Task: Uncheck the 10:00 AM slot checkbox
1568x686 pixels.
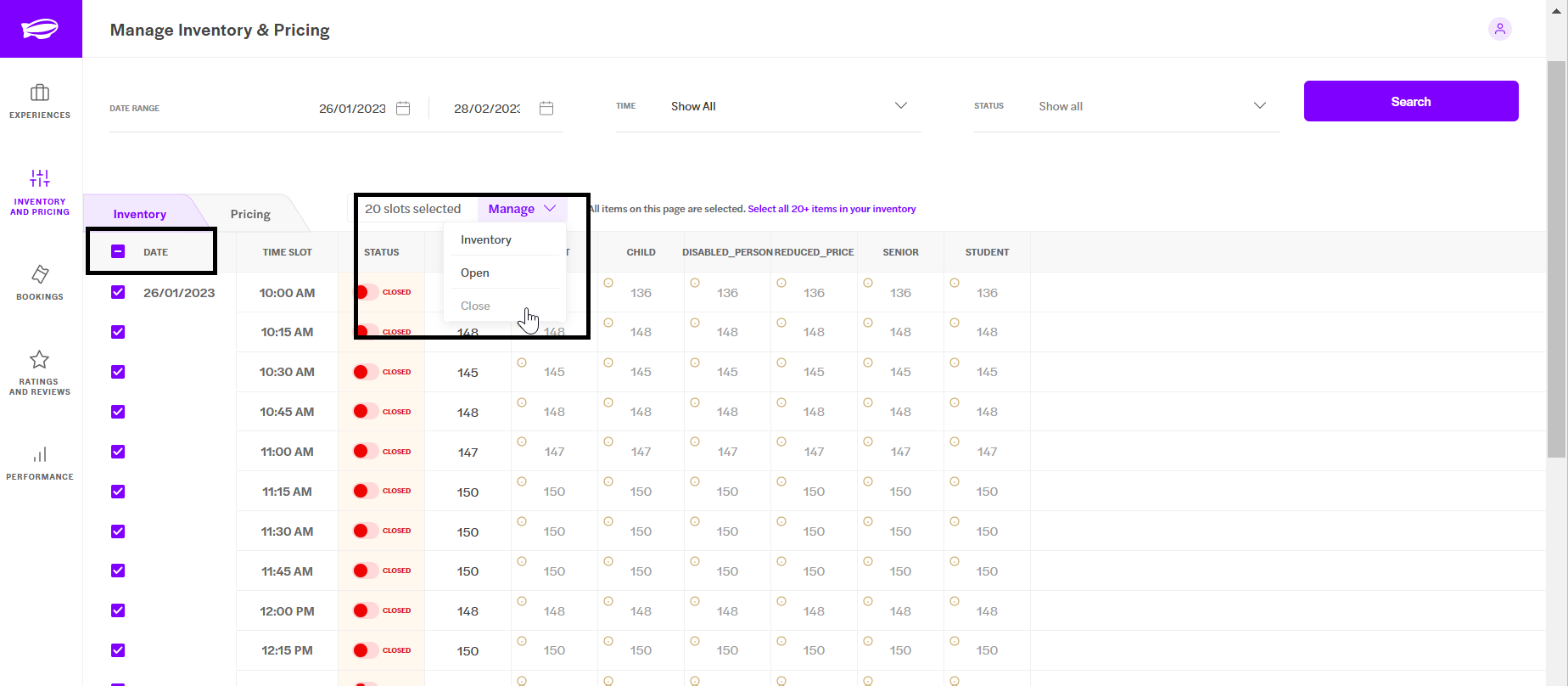Action: pos(118,292)
